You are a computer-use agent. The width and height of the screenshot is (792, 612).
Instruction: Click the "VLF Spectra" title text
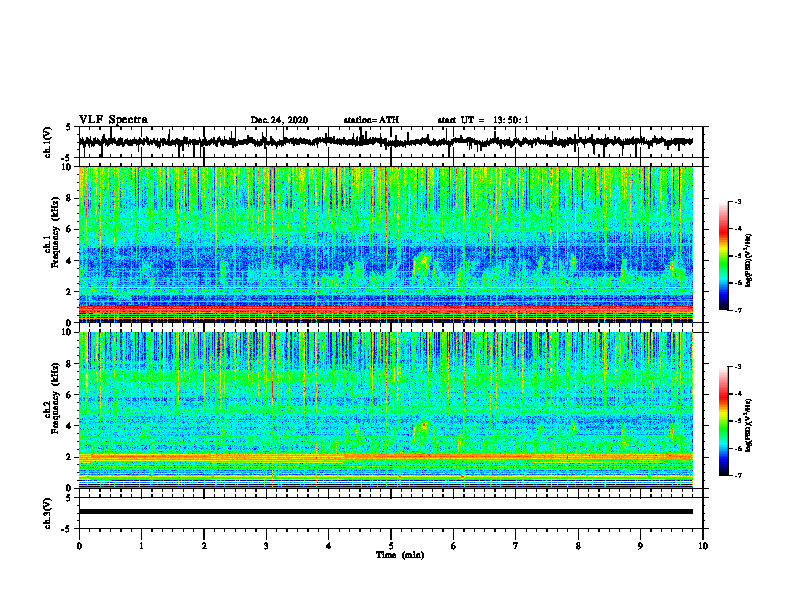click(x=113, y=120)
